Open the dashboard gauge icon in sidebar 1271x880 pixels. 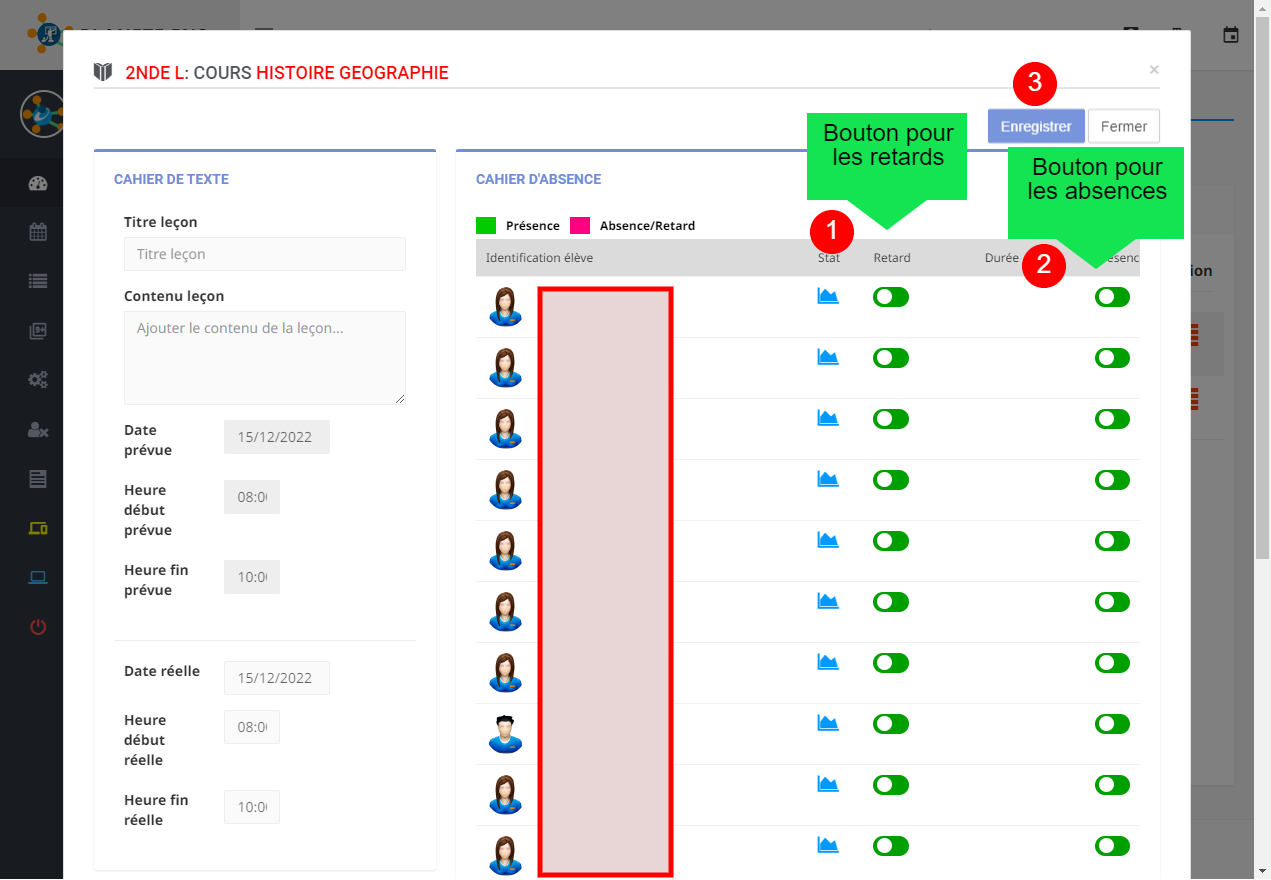coord(38,183)
